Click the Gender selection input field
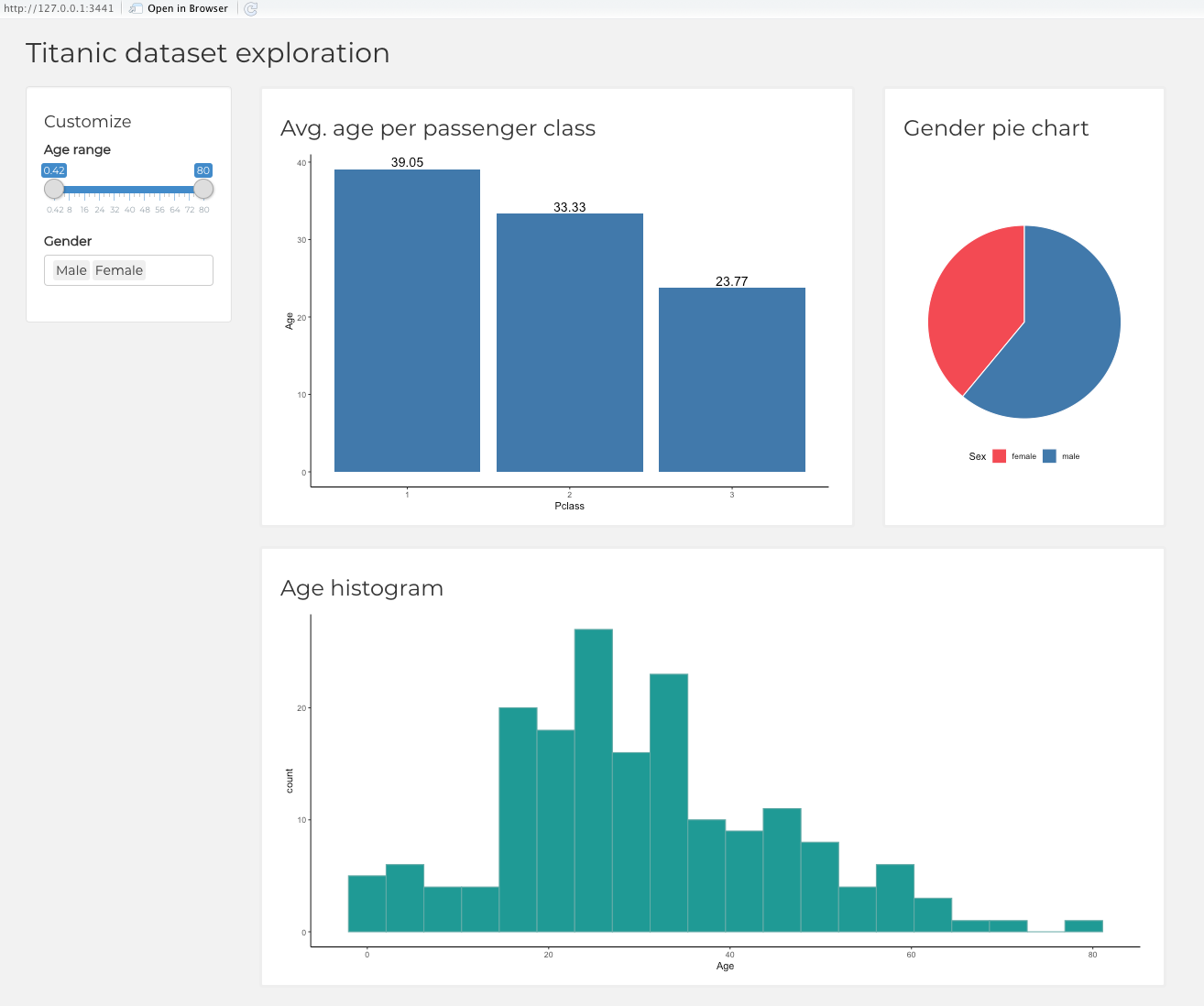This screenshot has height=1006, width=1204. click(128, 270)
